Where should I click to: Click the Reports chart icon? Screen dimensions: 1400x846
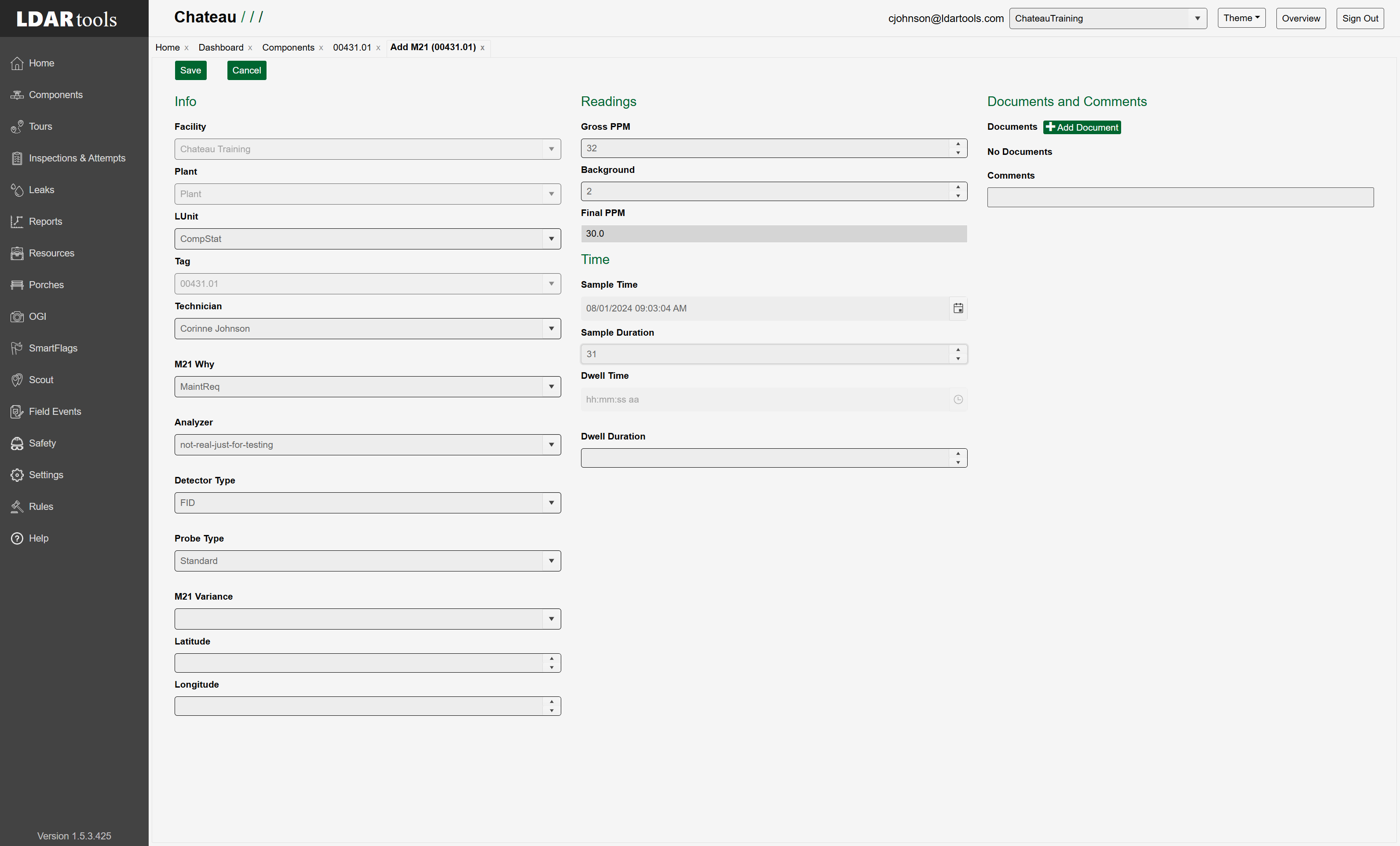(x=17, y=222)
